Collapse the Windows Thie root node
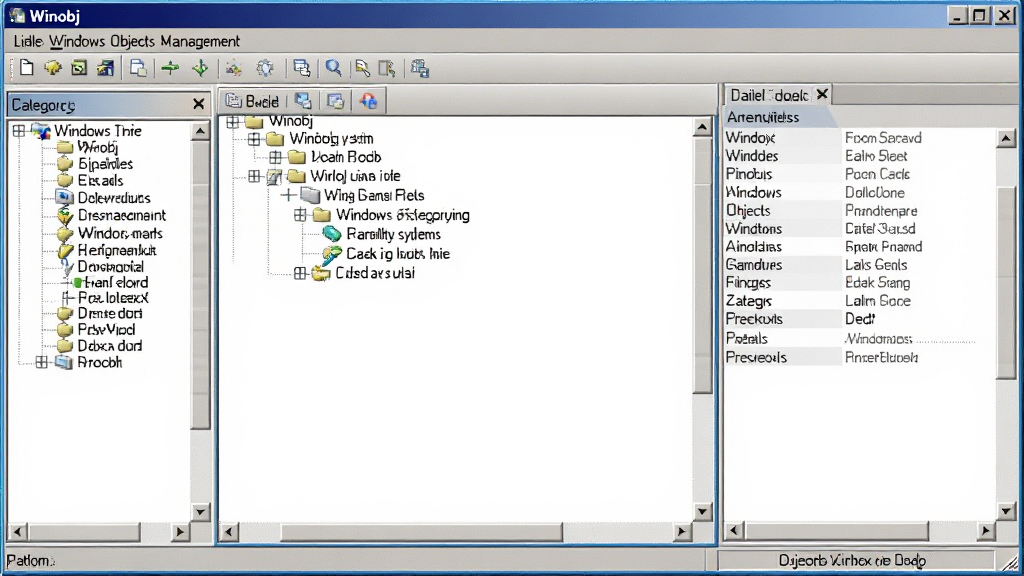 [19, 131]
